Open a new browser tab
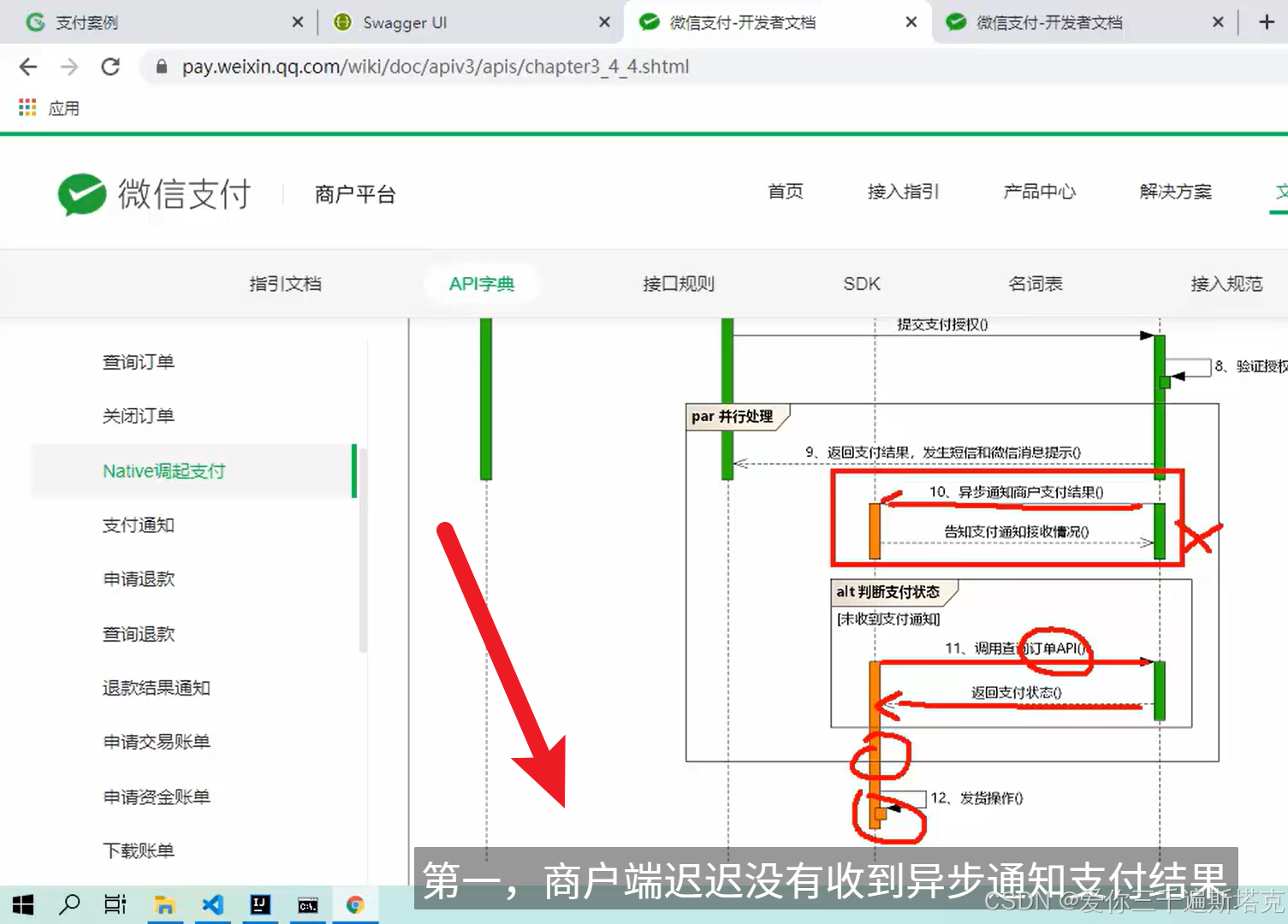The image size is (1288, 924). tap(1265, 22)
